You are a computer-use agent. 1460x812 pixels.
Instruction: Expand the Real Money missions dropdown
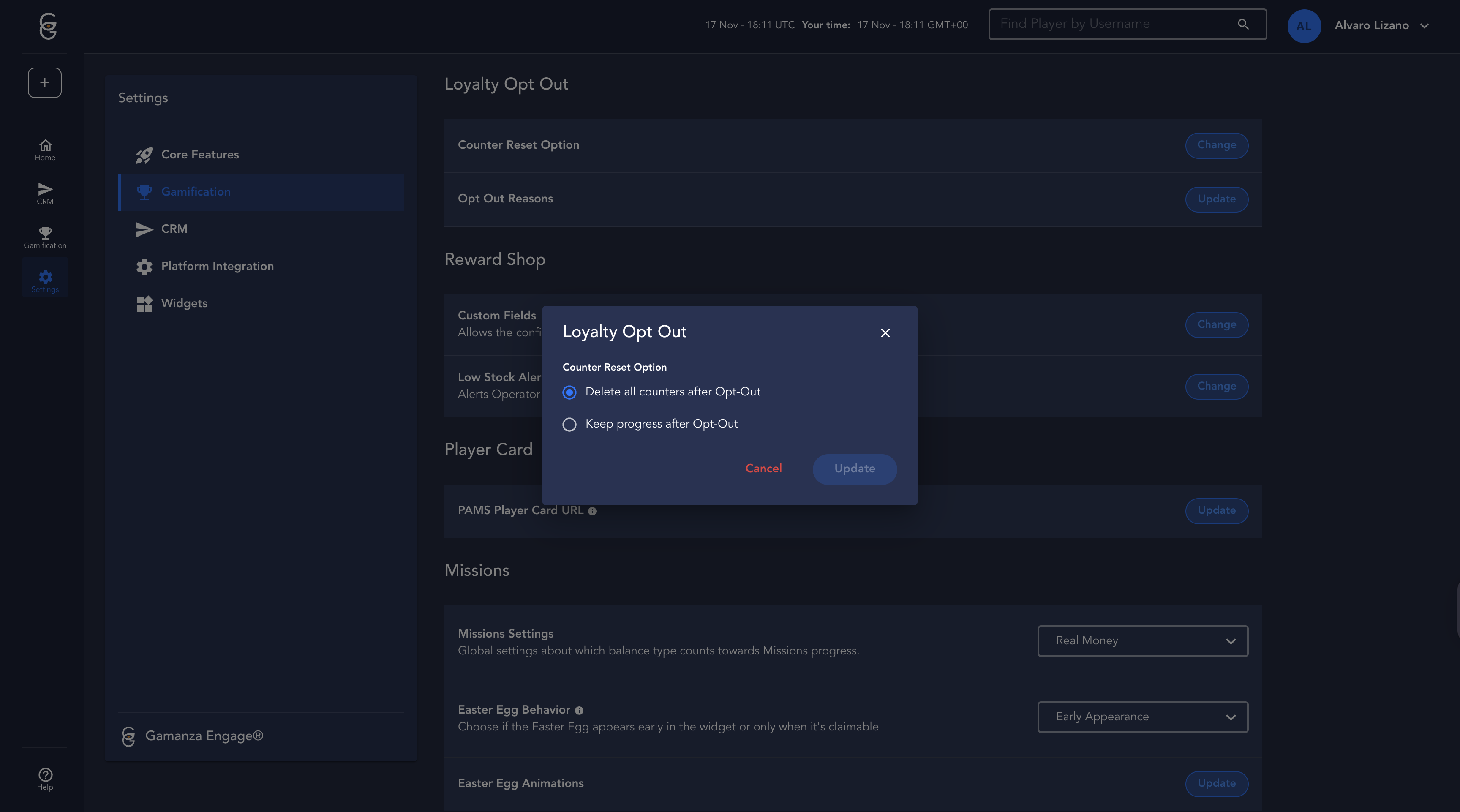pyautogui.click(x=1142, y=641)
